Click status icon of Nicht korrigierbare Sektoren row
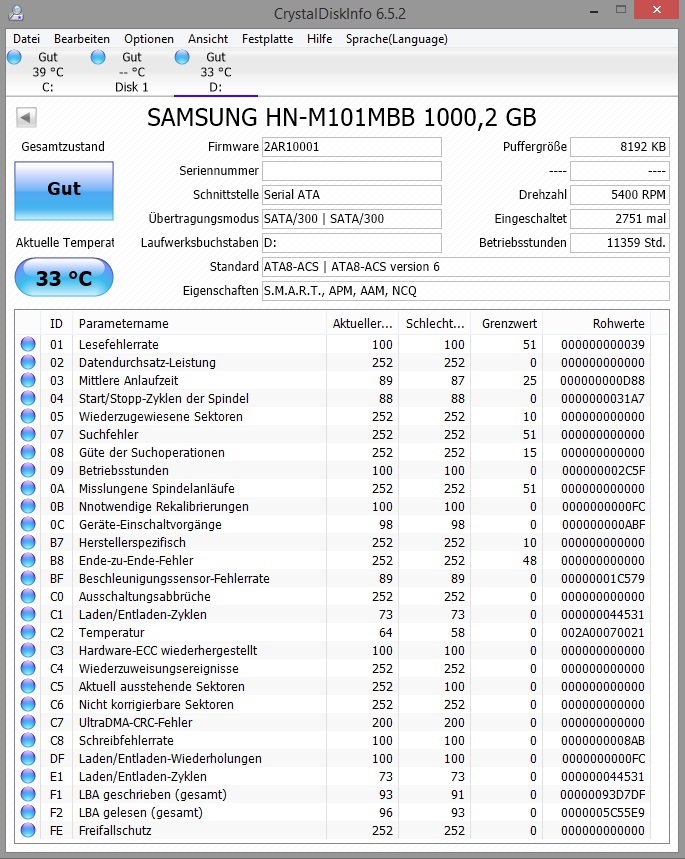The height and width of the screenshot is (859, 685). coord(28,704)
